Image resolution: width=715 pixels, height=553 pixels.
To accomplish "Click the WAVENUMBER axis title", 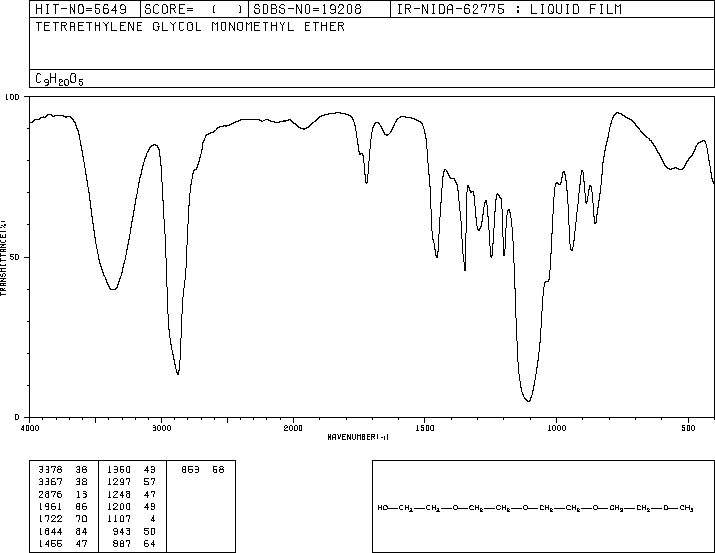I will [358, 437].
